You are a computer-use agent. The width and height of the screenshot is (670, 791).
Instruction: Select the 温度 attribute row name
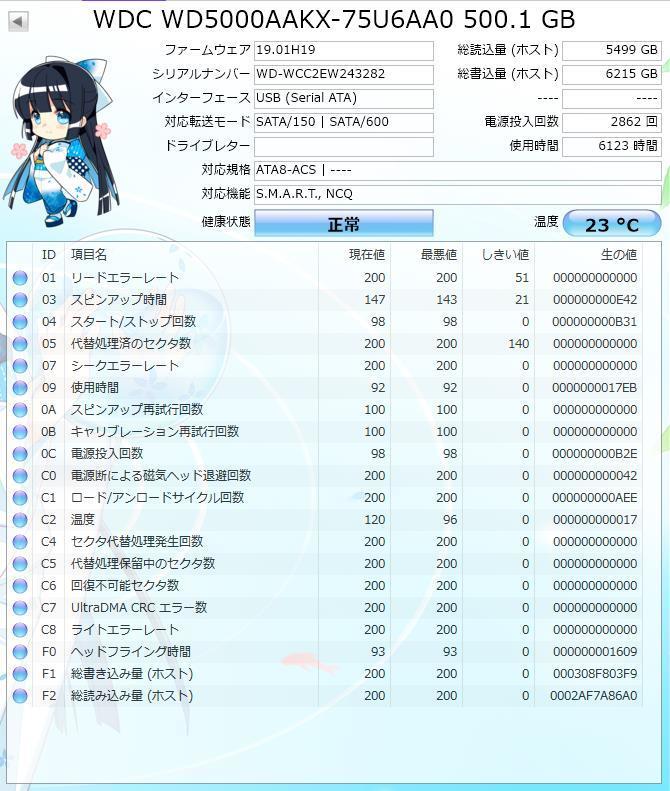click(83, 520)
